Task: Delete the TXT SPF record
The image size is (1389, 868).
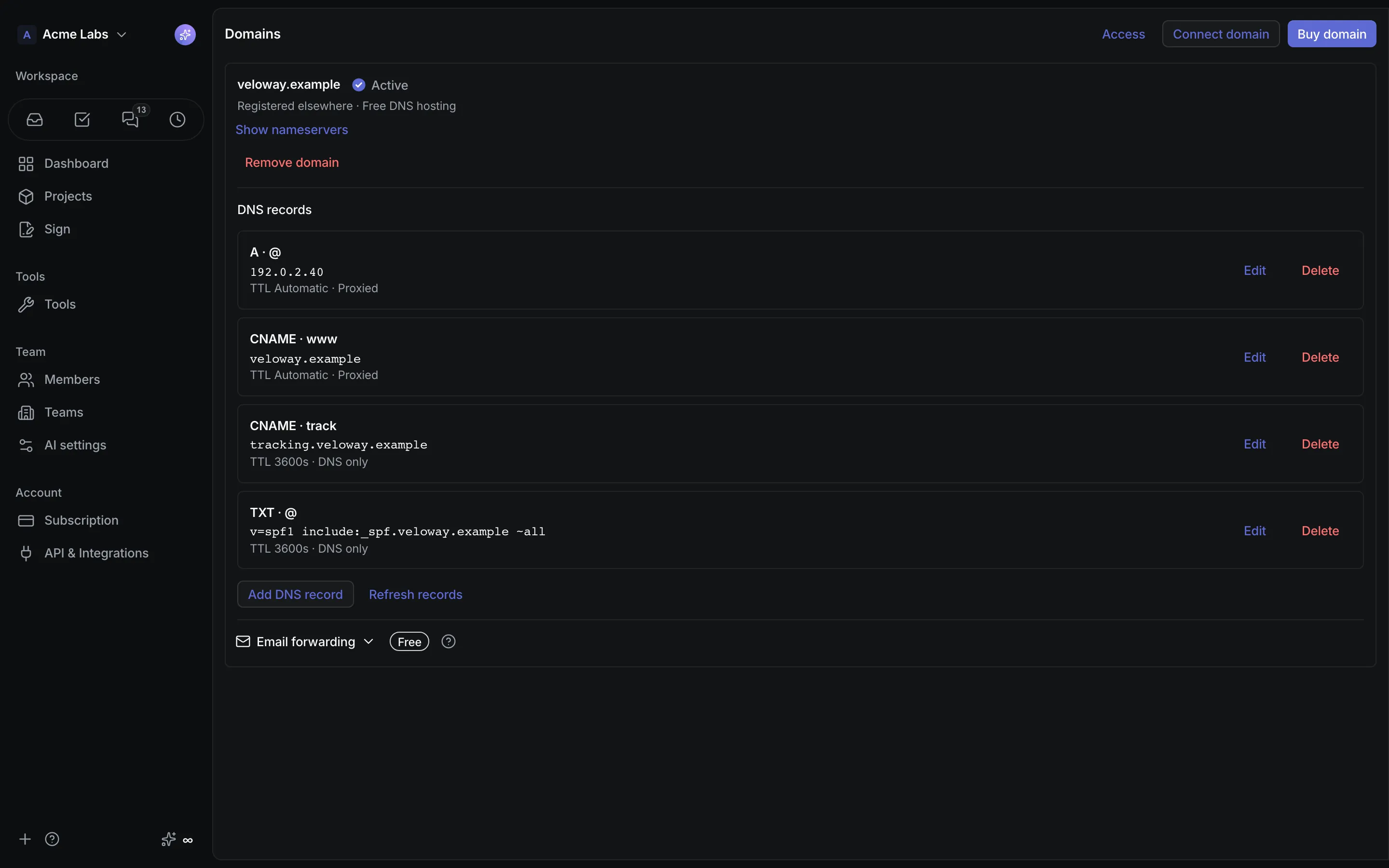Action: click(x=1320, y=530)
